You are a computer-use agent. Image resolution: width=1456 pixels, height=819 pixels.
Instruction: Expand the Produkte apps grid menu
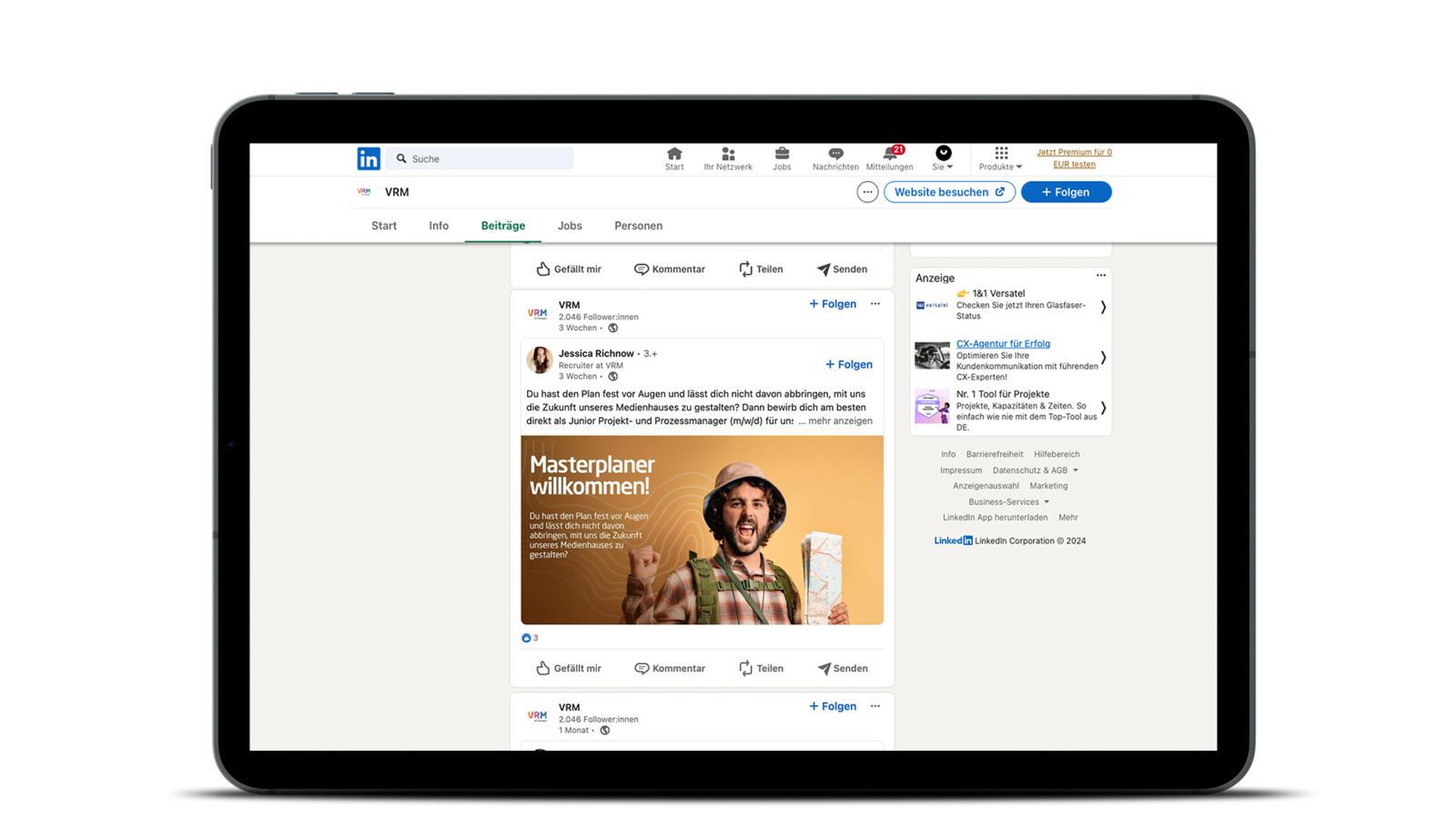point(1001,158)
